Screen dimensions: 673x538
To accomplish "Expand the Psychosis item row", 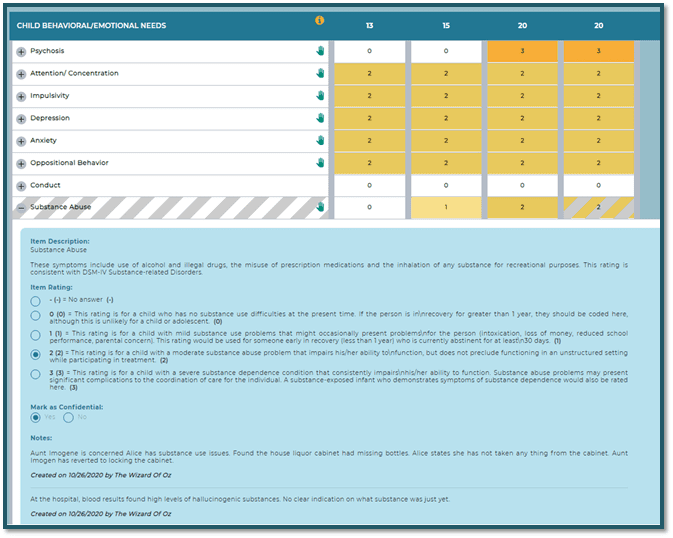I will click(21, 51).
